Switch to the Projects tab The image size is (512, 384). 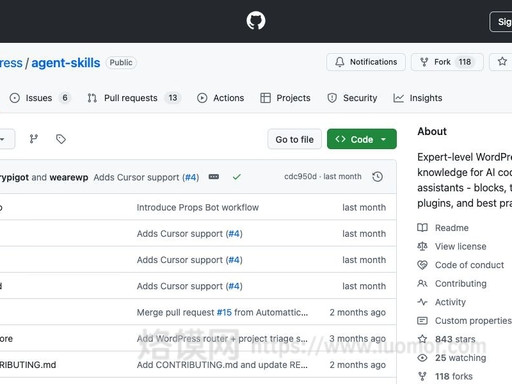click(285, 98)
